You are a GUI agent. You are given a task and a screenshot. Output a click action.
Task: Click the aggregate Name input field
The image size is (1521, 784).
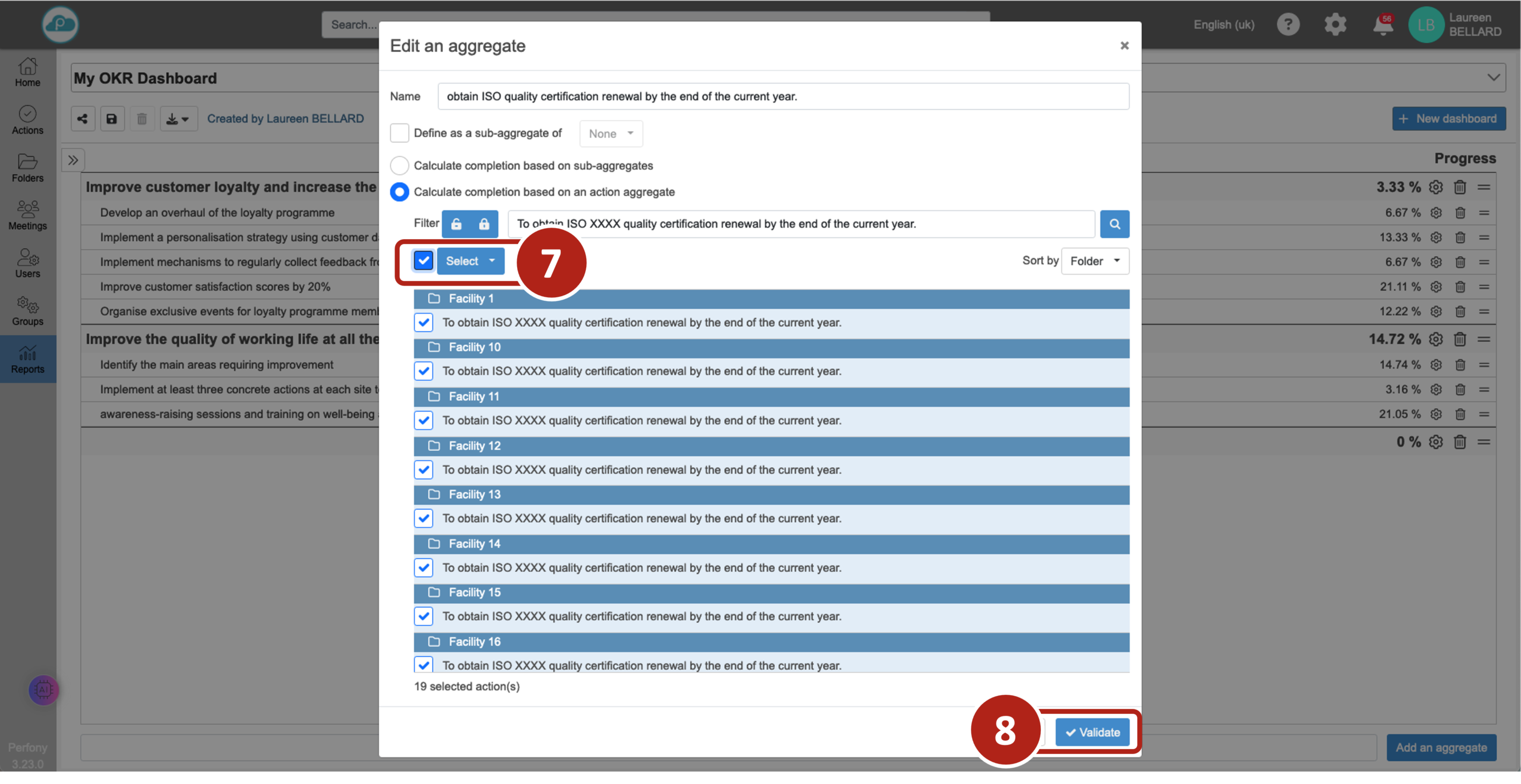(783, 96)
